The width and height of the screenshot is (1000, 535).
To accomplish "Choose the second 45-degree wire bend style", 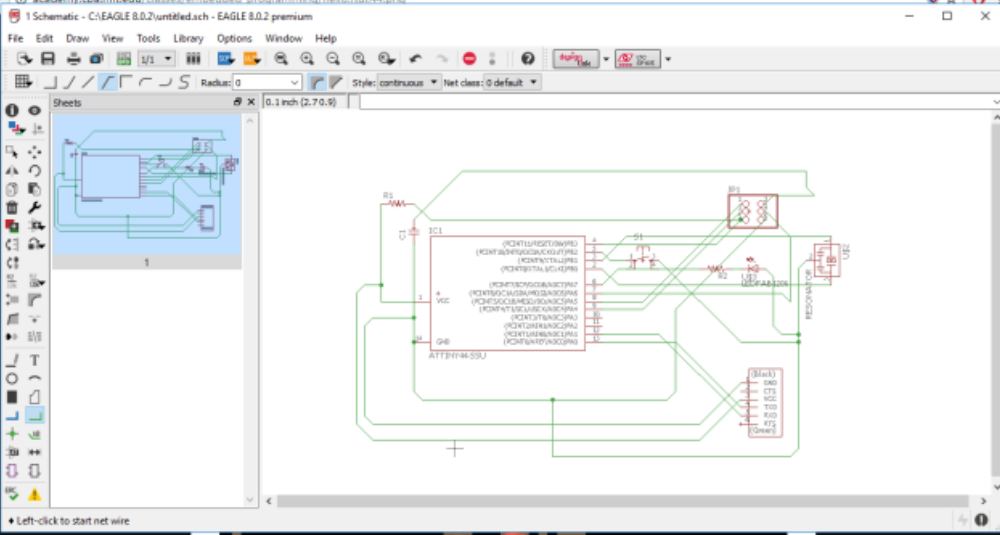I will click(69, 82).
